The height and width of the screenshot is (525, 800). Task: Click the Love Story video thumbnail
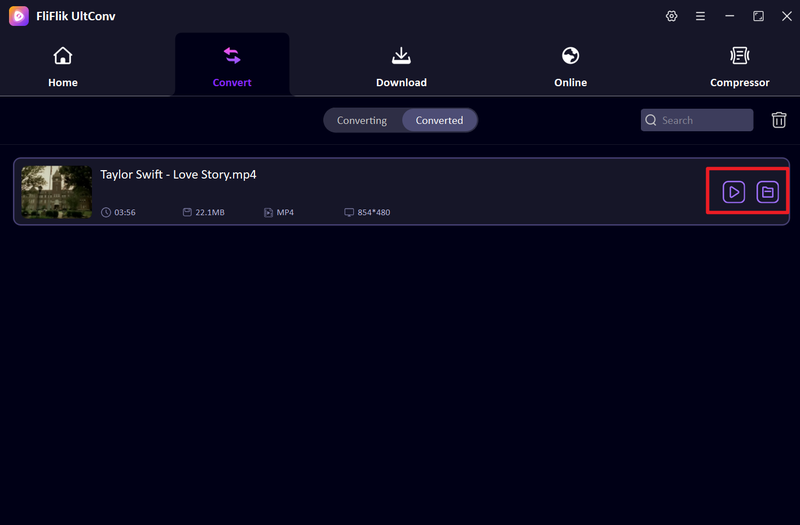coord(56,192)
